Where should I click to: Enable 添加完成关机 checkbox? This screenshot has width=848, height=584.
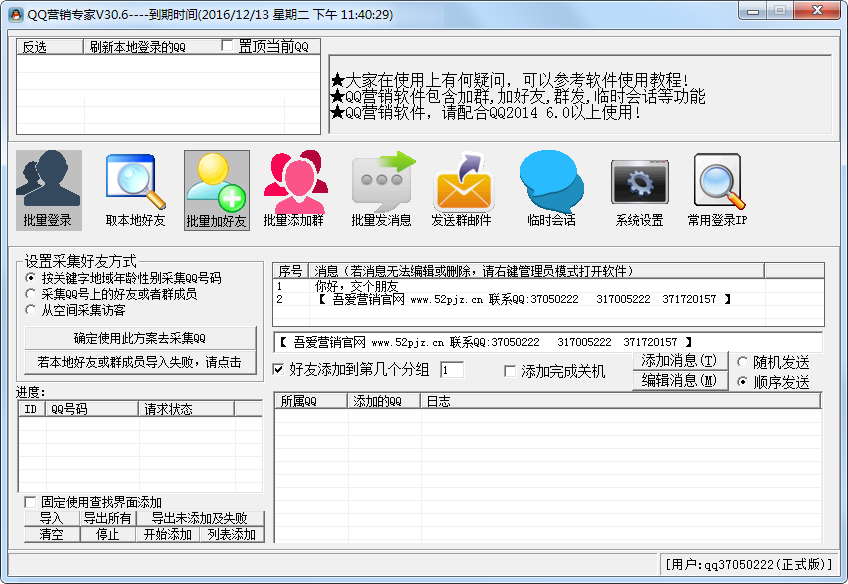510,371
